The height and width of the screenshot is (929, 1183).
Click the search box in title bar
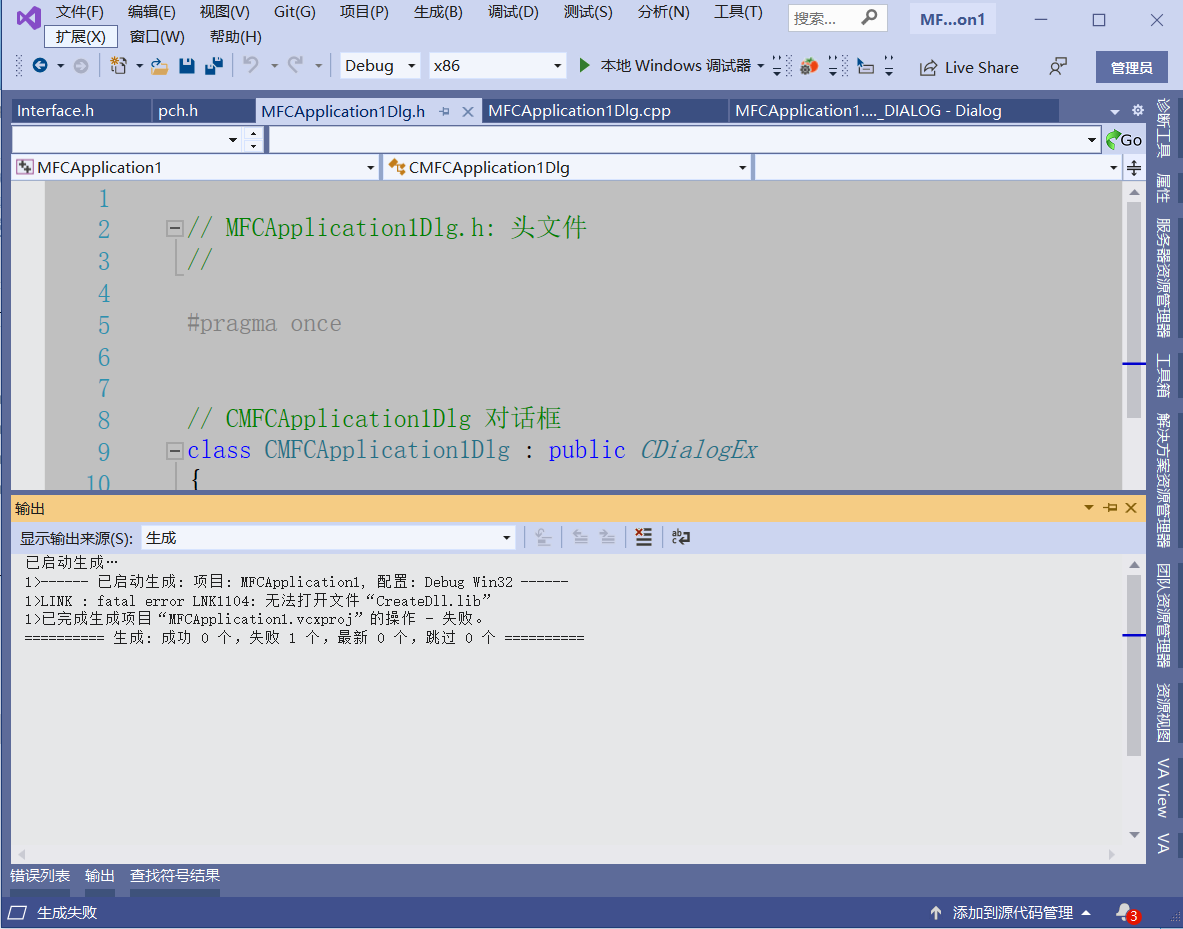[x=837, y=18]
